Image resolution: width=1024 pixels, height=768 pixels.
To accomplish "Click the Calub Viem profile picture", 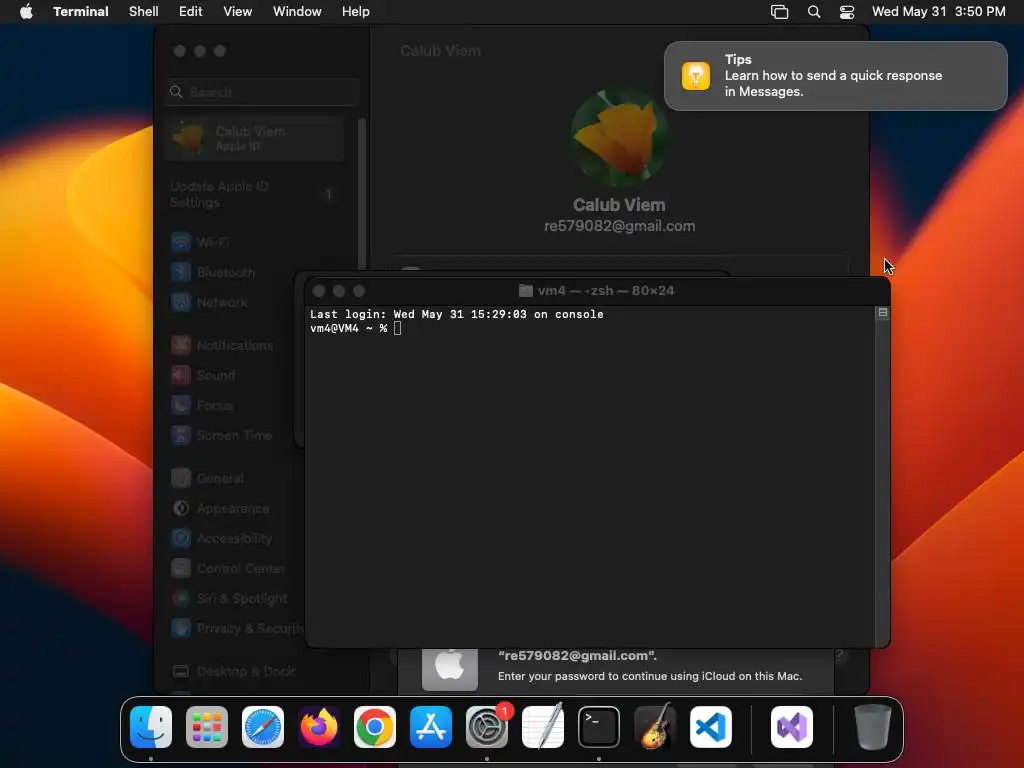I will 619,138.
